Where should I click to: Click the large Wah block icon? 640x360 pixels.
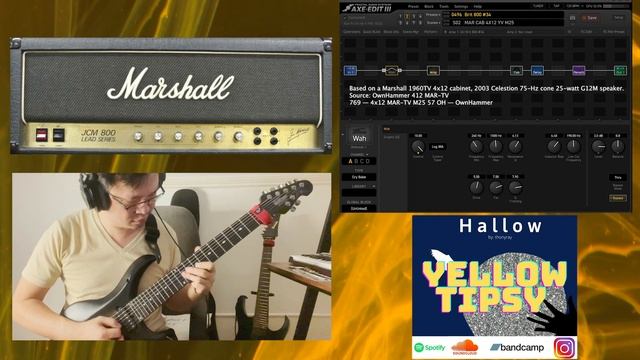(x=359, y=137)
